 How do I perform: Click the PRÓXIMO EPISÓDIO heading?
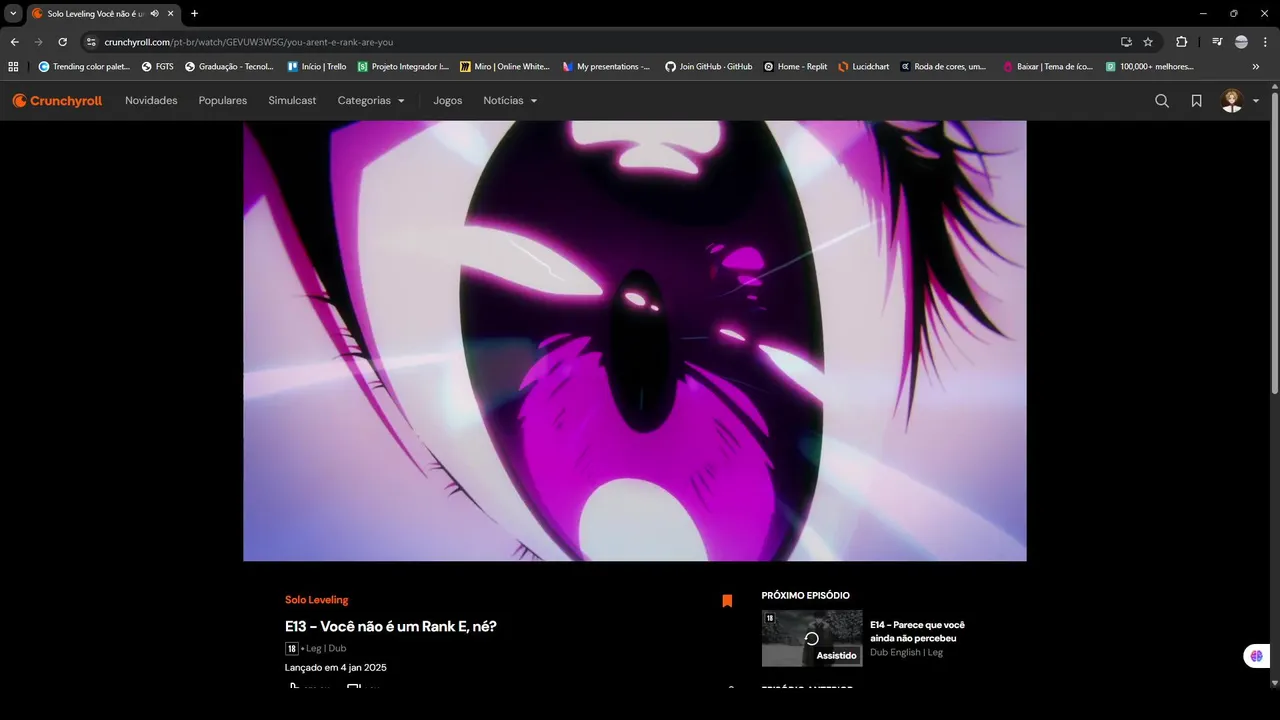[x=806, y=595]
